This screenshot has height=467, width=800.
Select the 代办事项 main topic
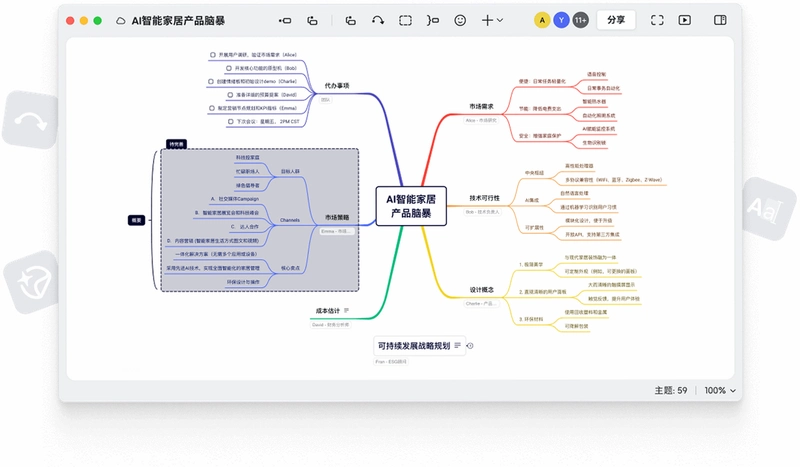[x=337, y=86]
